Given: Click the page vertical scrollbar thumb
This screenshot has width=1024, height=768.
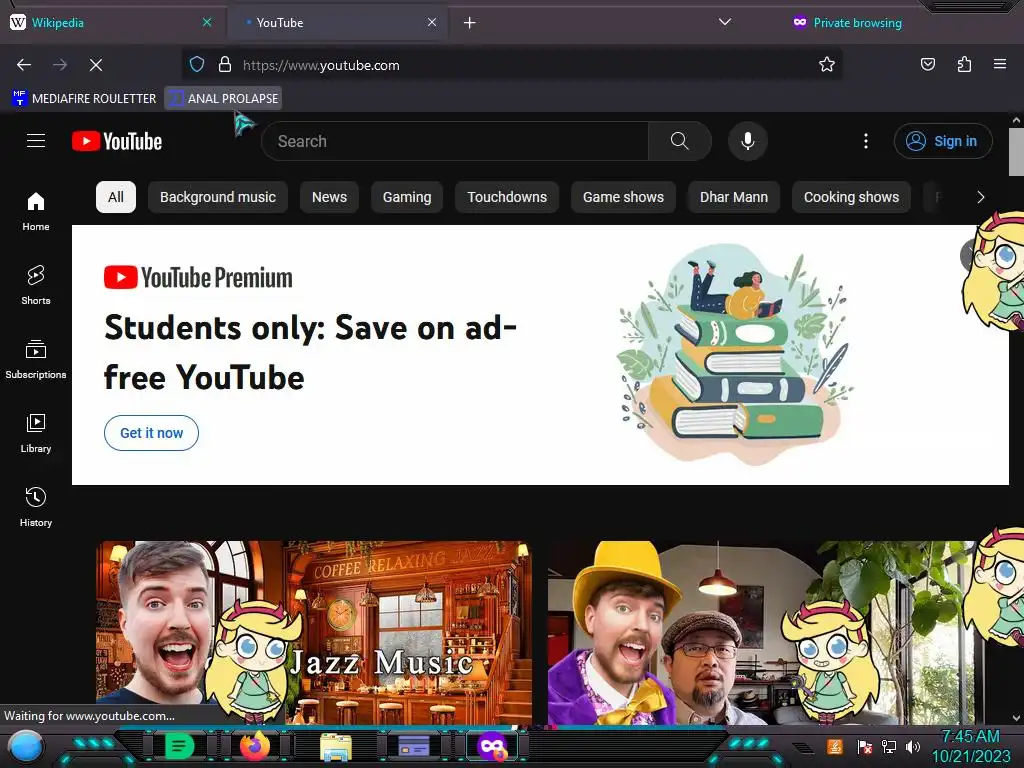Looking at the screenshot, I should click(x=1016, y=152).
